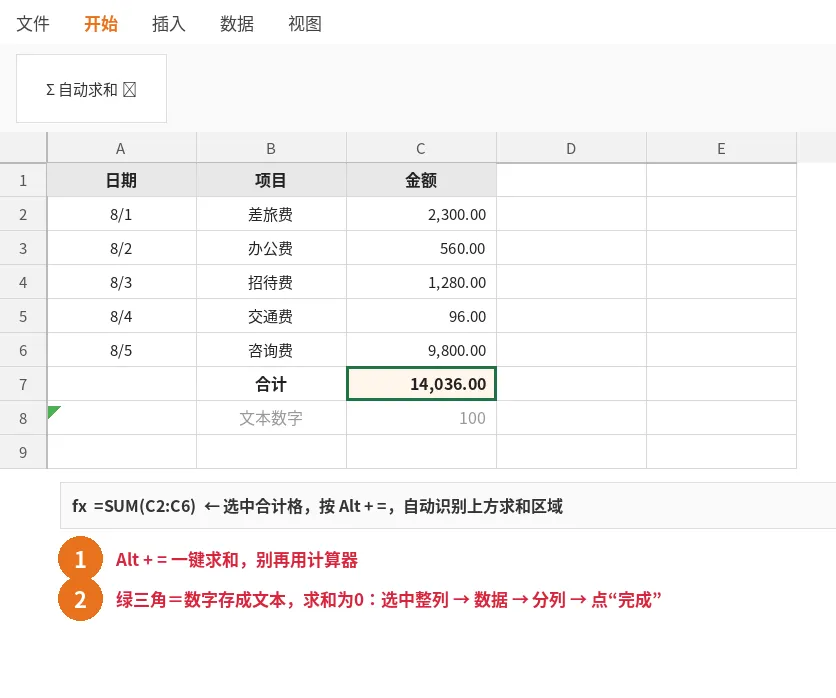Select row 7 header
Screen dimensions: 836x698
tap(23, 384)
